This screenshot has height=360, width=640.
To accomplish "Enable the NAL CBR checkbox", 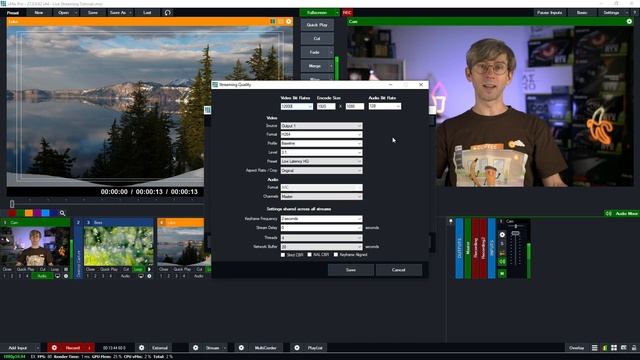I will point(310,255).
